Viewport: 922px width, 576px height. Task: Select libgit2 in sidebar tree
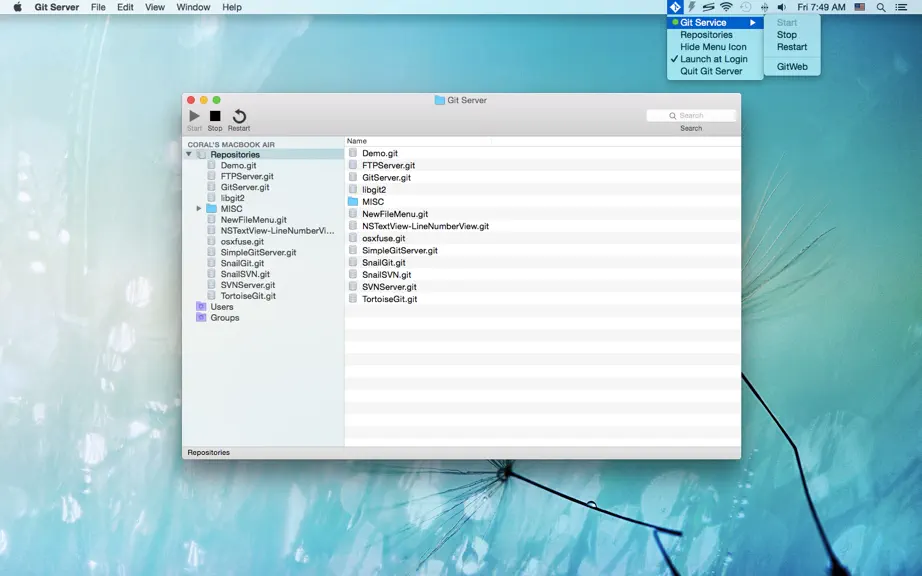(232, 198)
